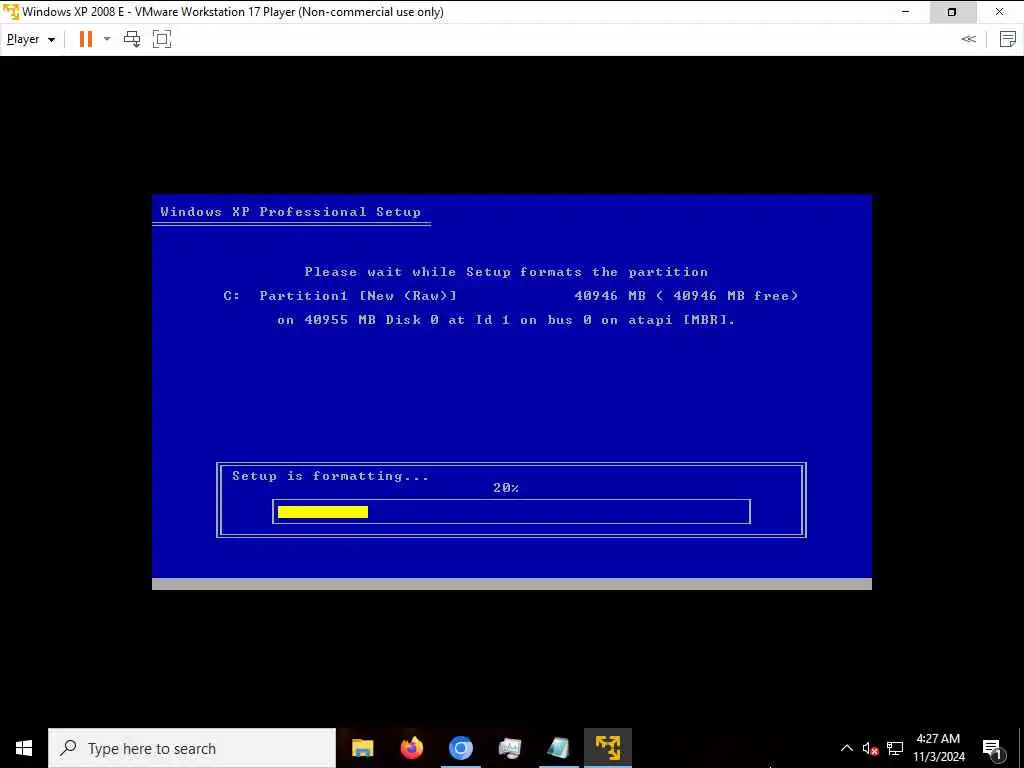Click the 20% progress label
This screenshot has width=1024, height=768.
[x=506, y=488]
